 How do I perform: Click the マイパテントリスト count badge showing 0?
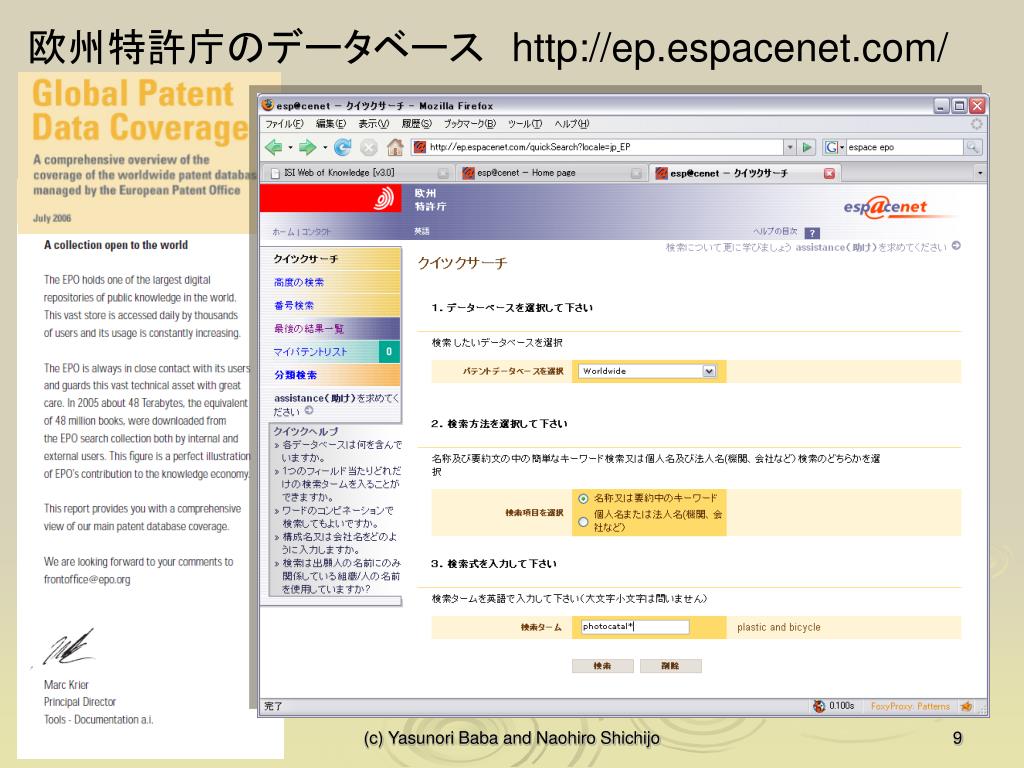coord(389,351)
